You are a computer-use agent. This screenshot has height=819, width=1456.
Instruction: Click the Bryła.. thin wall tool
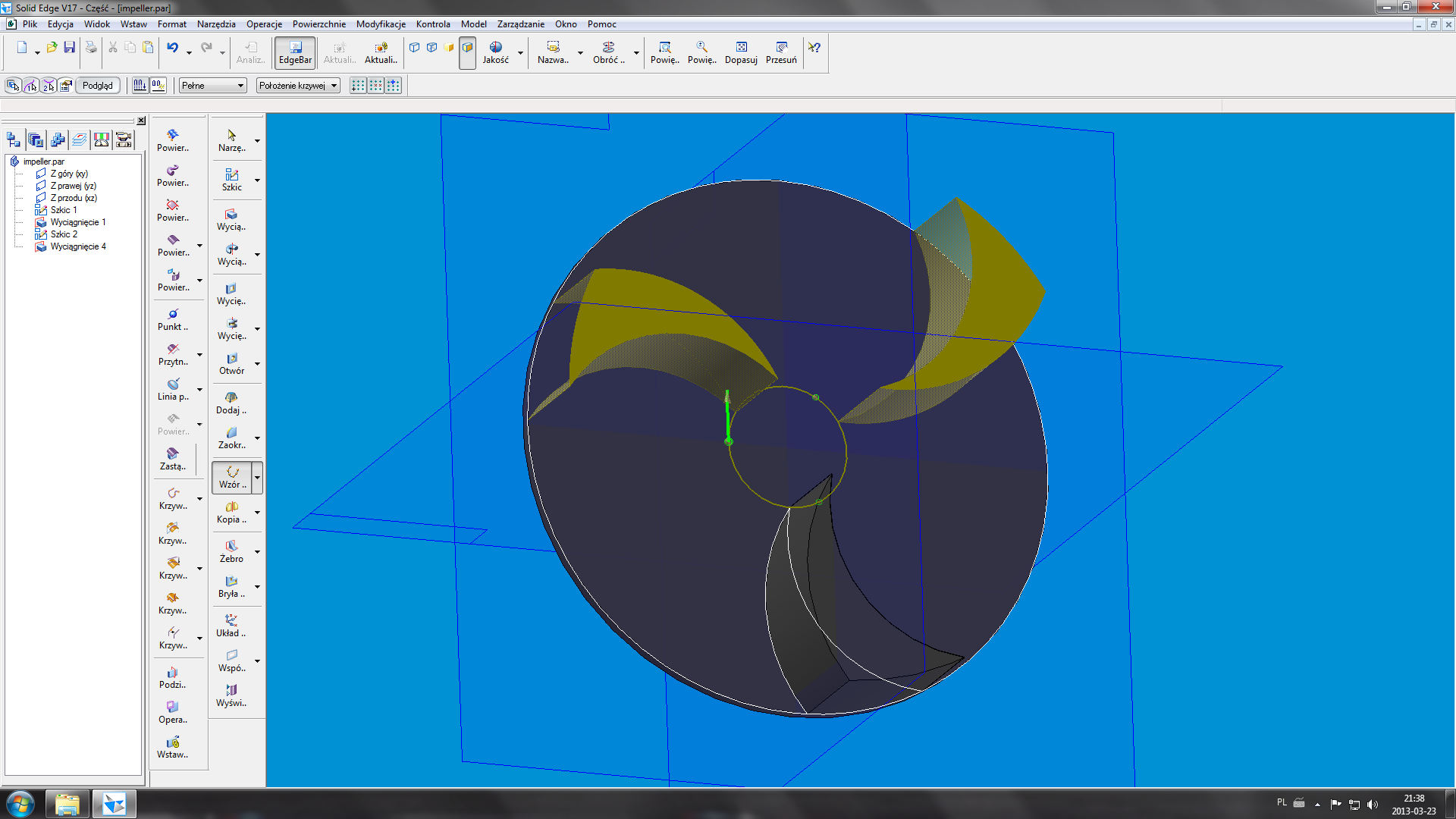coord(232,587)
